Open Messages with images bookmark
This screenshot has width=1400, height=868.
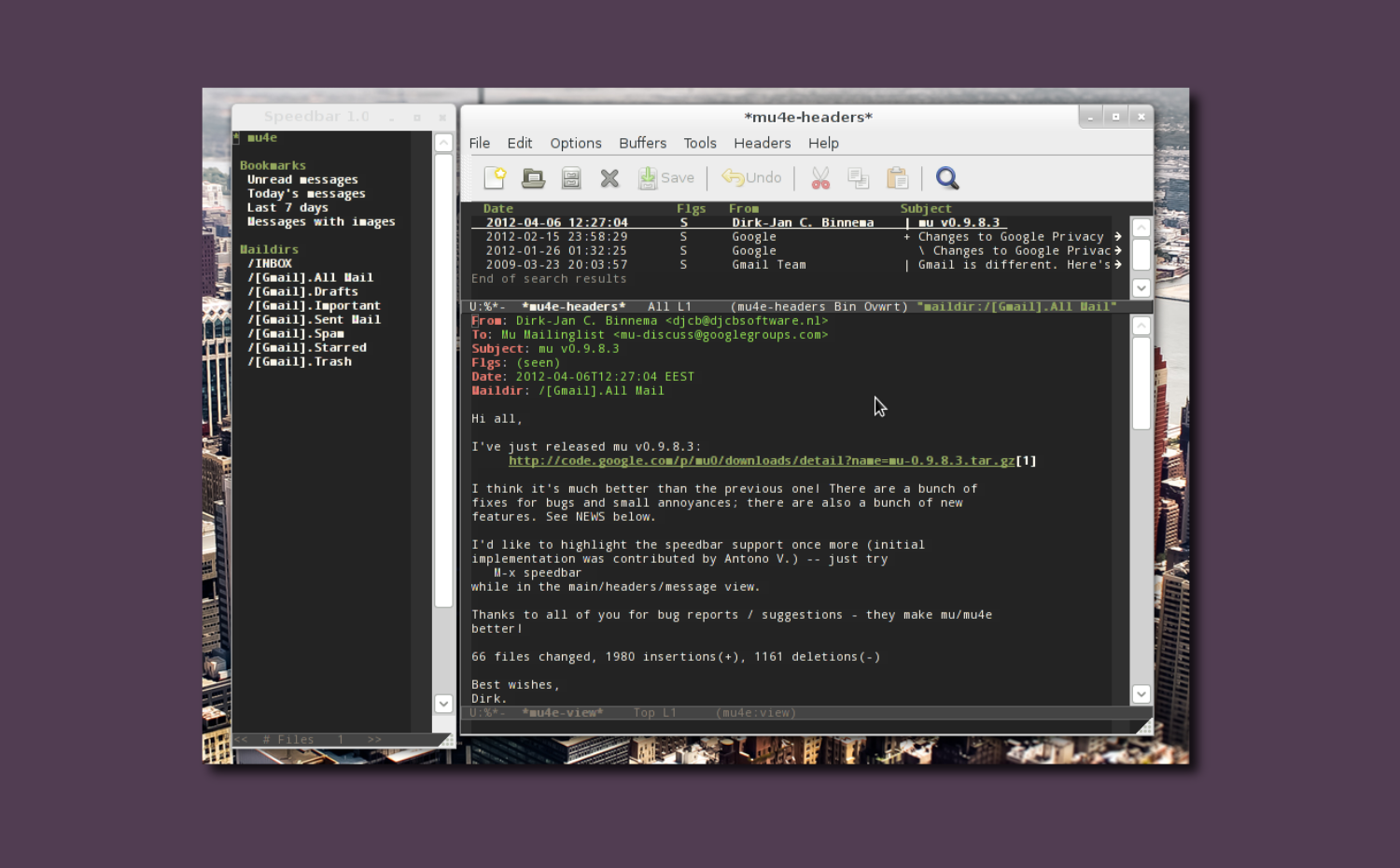pyautogui.click(x=321, y=221)
